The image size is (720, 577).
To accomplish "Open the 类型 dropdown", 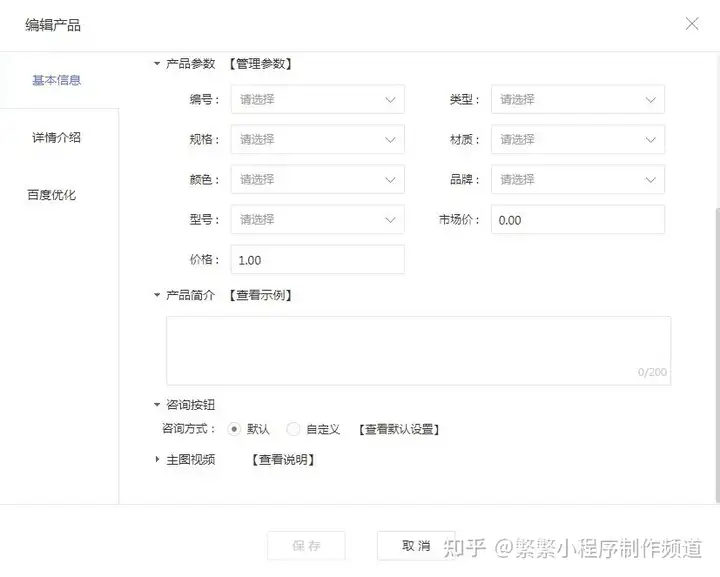I will (578, 99).
